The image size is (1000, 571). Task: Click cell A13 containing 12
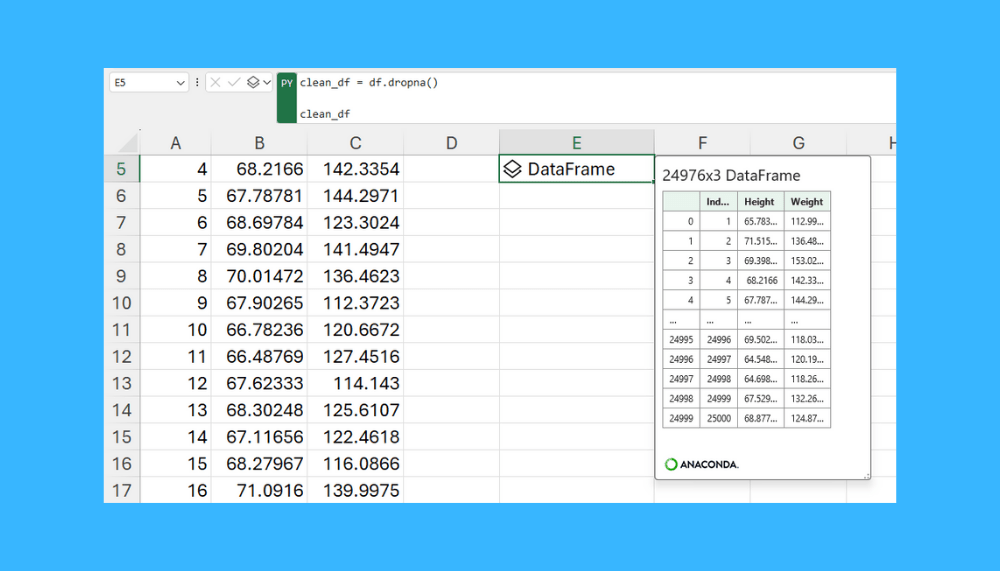coord(176,383)
